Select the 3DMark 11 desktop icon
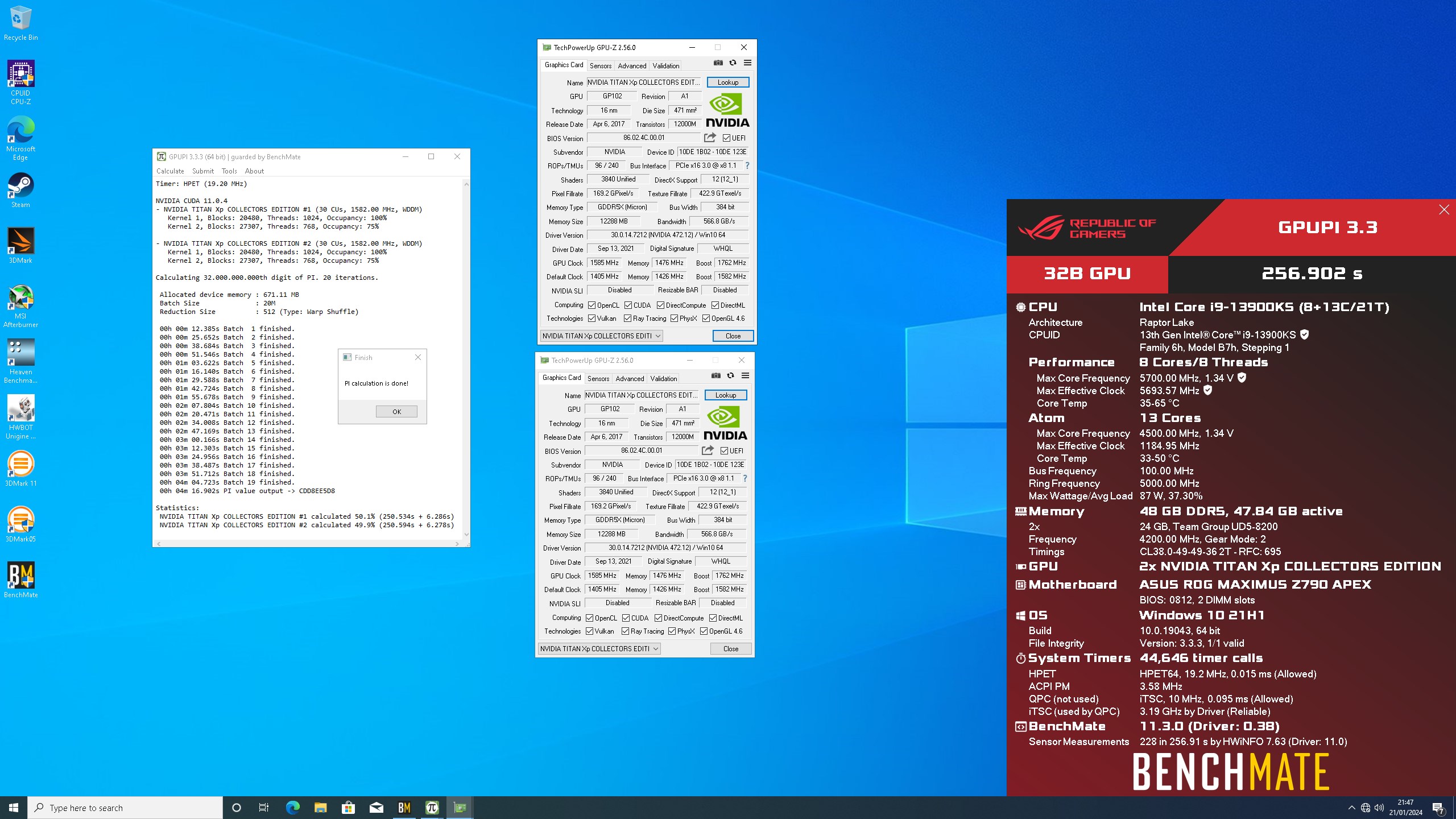 (x=20, y=469)
